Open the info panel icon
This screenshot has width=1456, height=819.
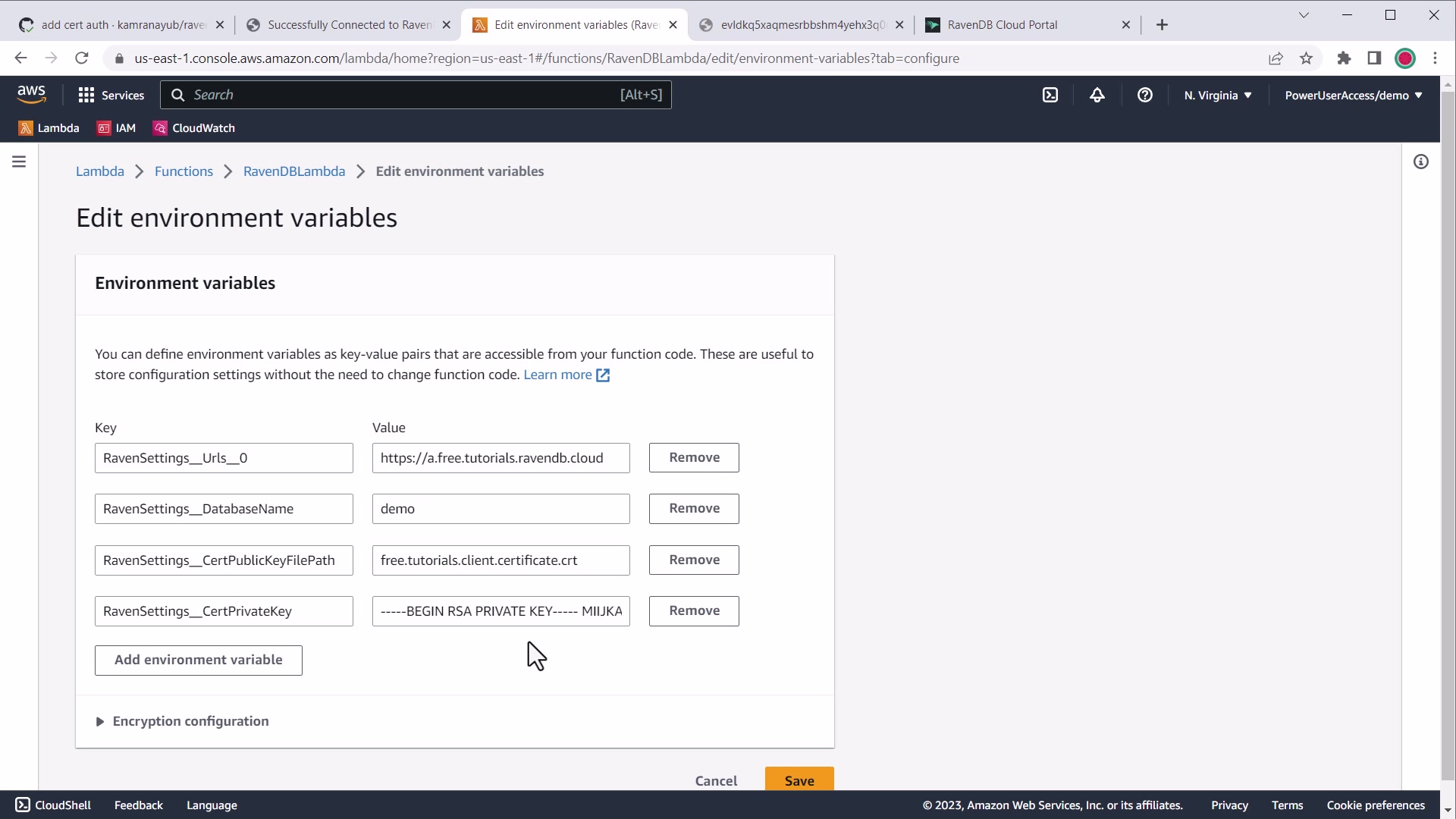coord(1421,162)
